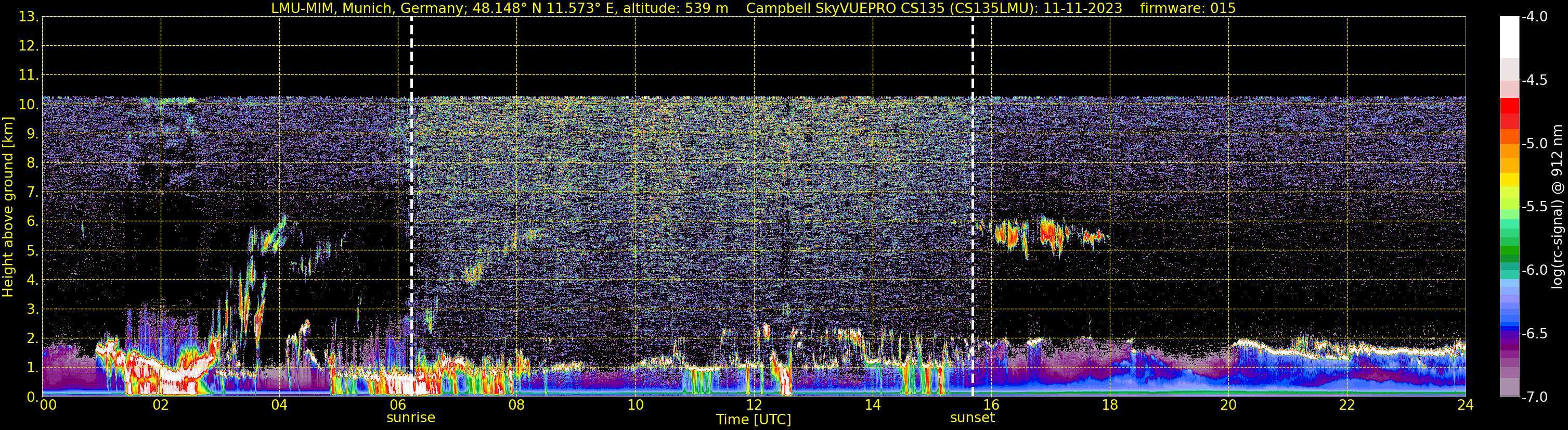Click the '-6.5' colorbar tick label
This screenshot has width=1568, height=430.
pyautogui.click(x=1535, y=333)
